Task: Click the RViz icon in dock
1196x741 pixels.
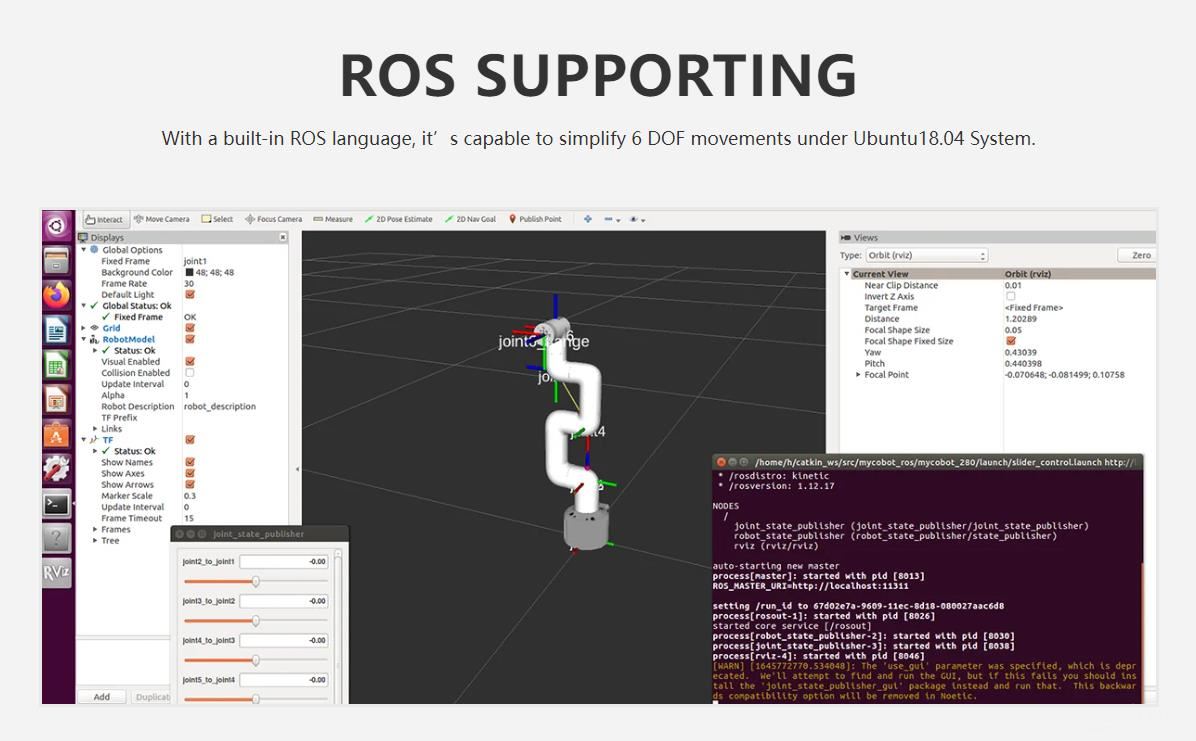Action: [x=56, y=572]
